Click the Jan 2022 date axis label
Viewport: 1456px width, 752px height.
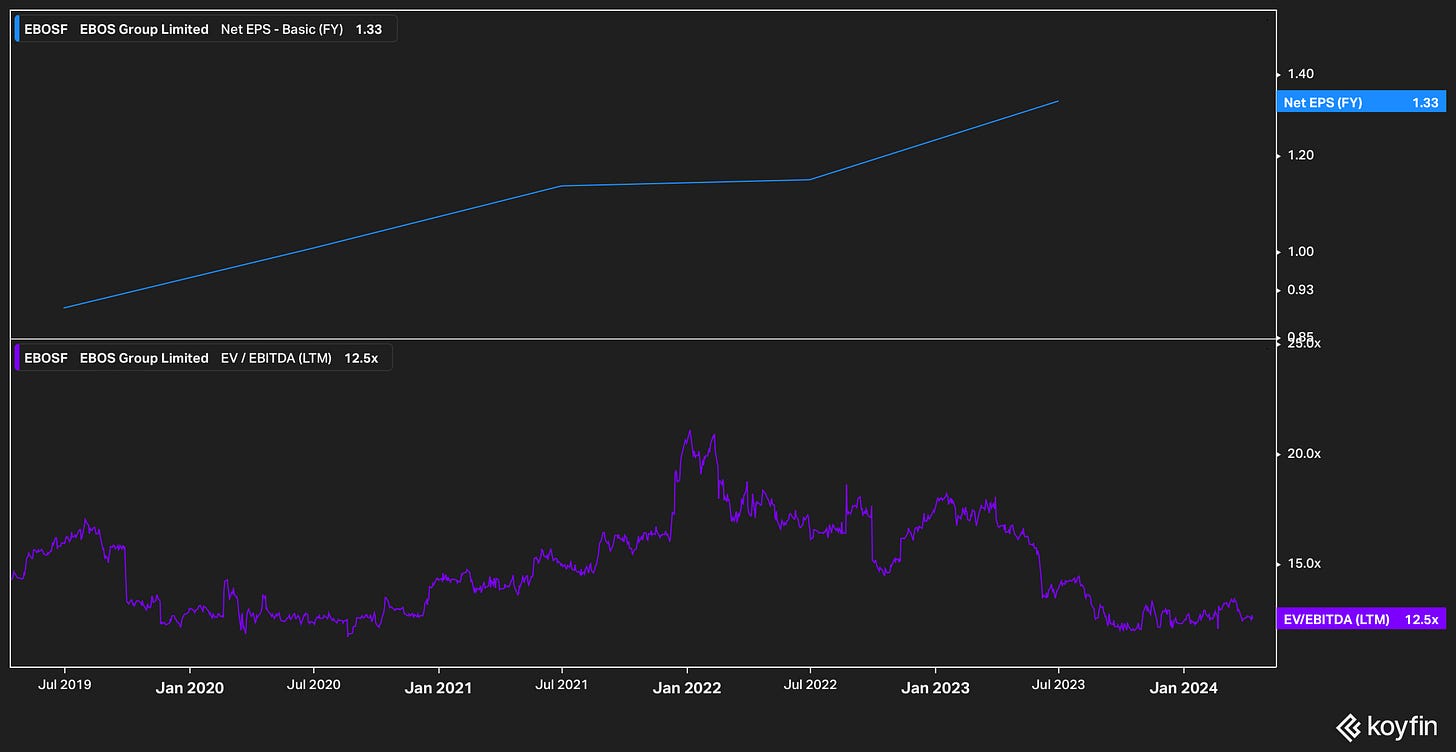(x=687, y=687)
